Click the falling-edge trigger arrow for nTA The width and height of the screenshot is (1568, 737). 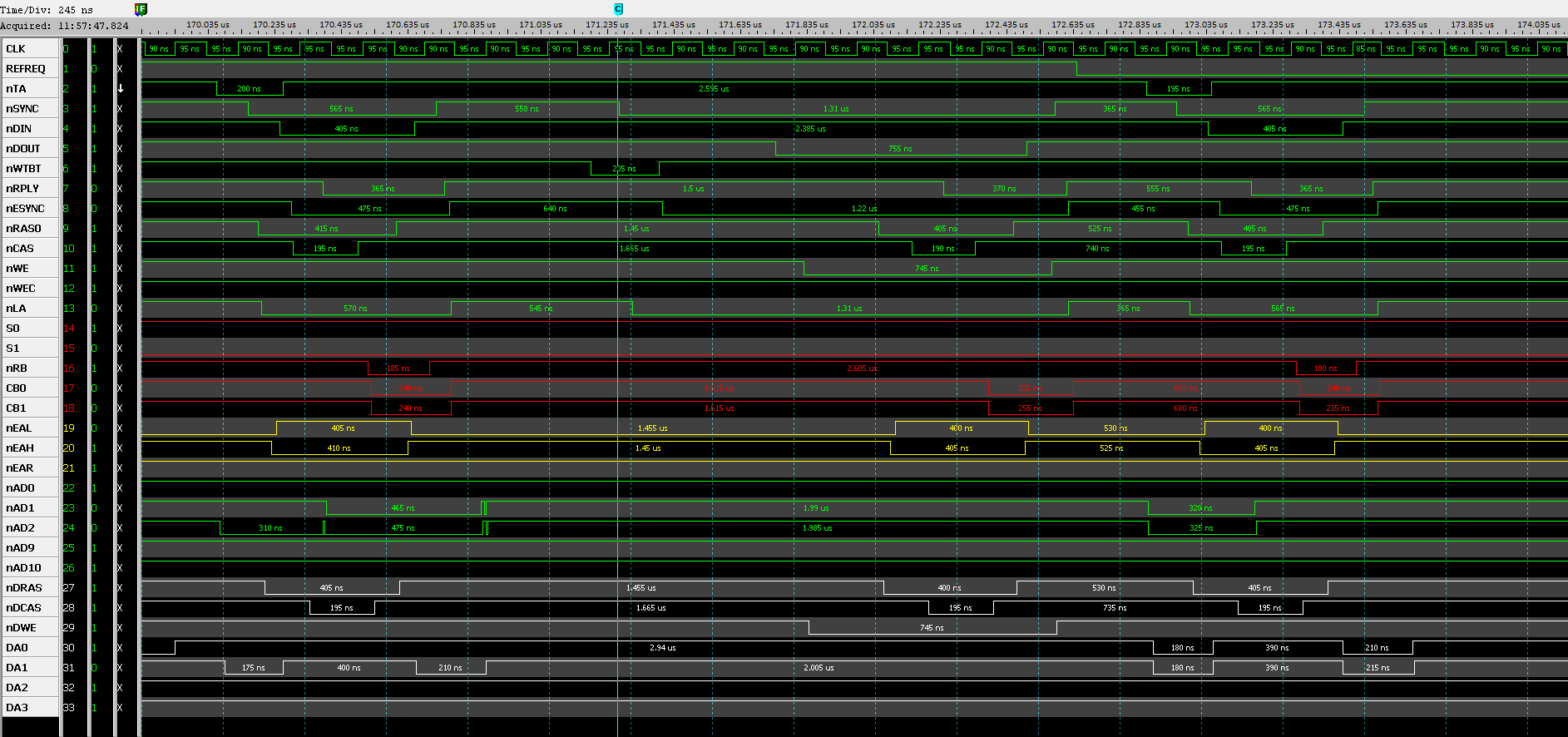(x=120, y=88)
